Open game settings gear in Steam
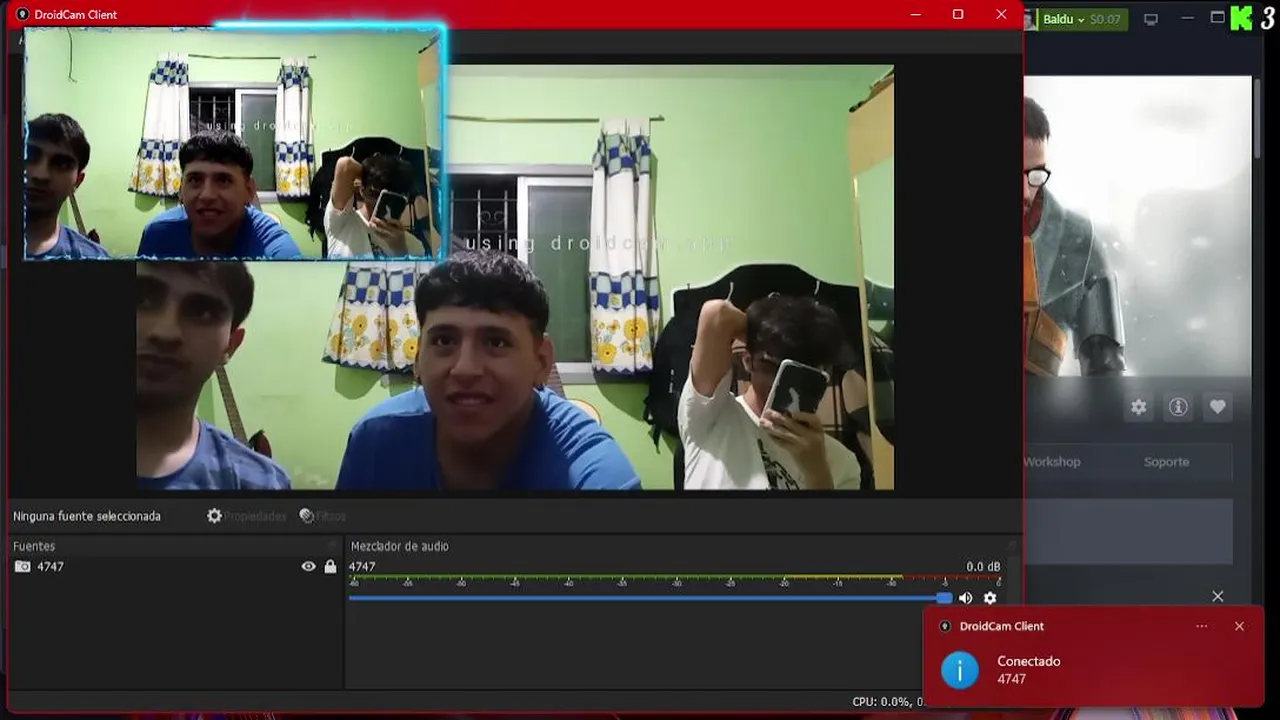This screenshot has height=720, width=1280. [x=1139, y=407]
